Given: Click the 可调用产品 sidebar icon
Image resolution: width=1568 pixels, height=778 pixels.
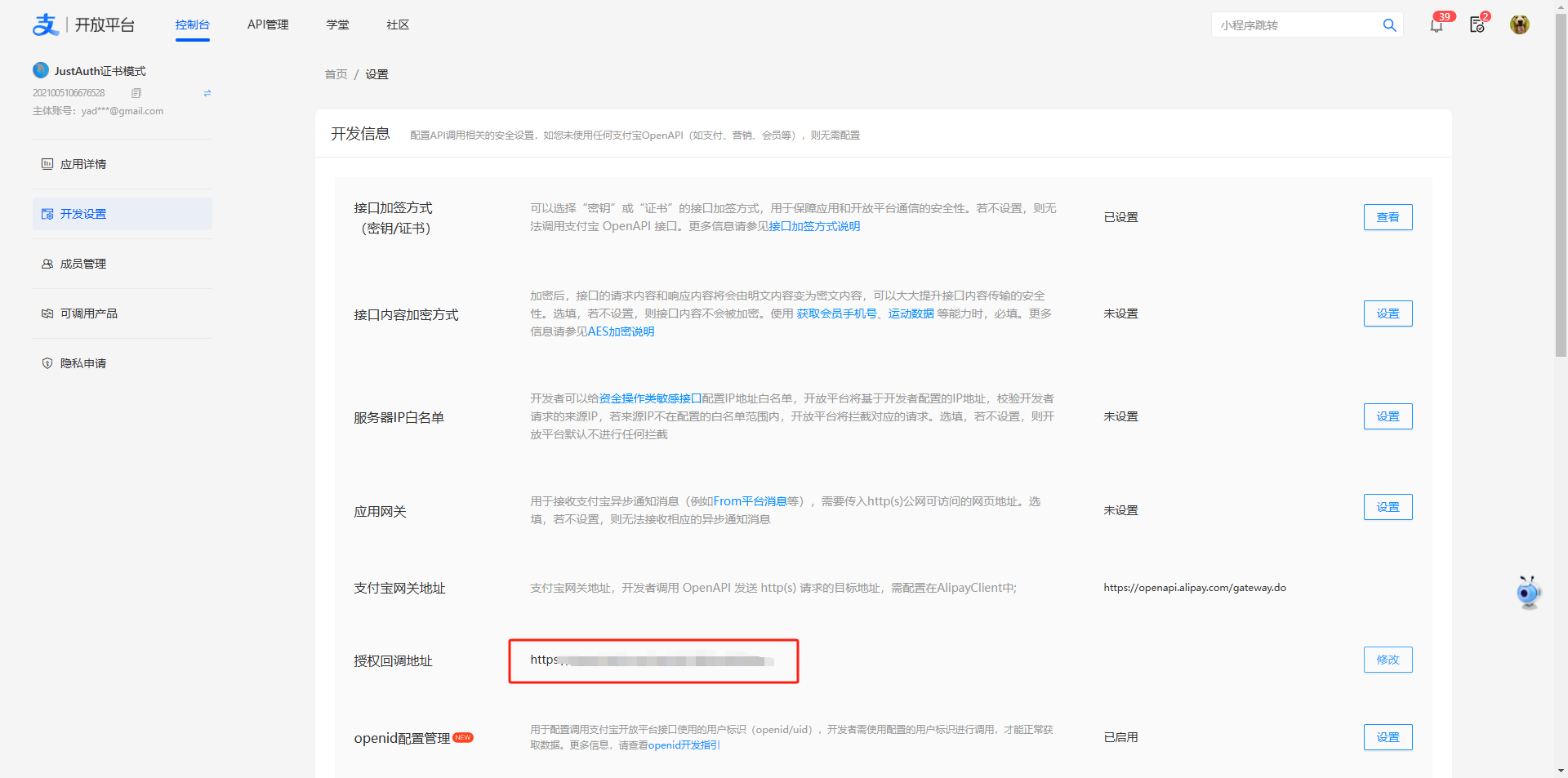Looking at the screenshot, I should [47, 313].
